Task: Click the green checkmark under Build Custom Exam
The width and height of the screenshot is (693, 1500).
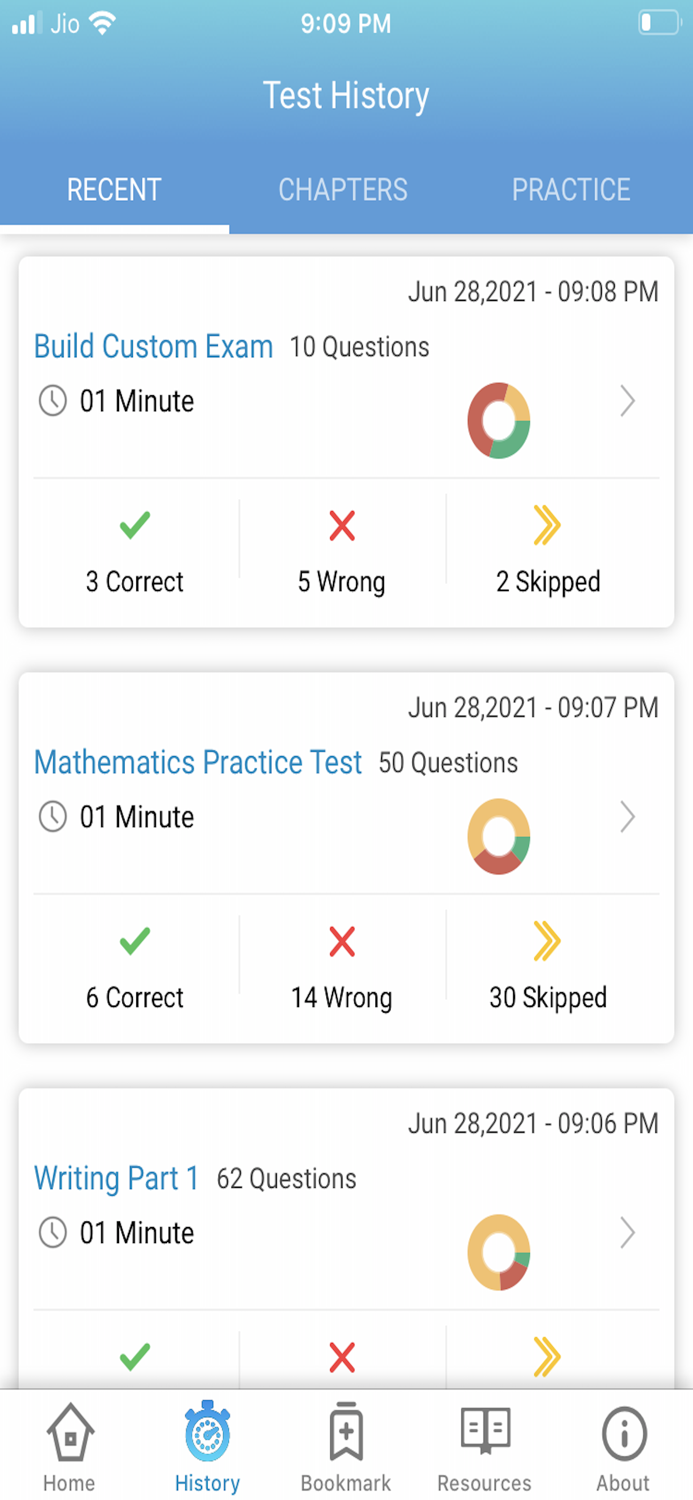Action: point(133,527)
